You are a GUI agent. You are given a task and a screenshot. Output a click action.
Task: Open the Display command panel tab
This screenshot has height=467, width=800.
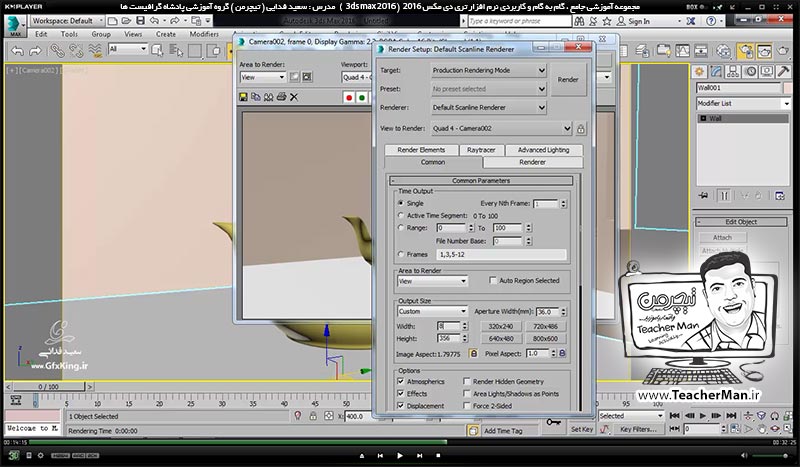[766, 71]
